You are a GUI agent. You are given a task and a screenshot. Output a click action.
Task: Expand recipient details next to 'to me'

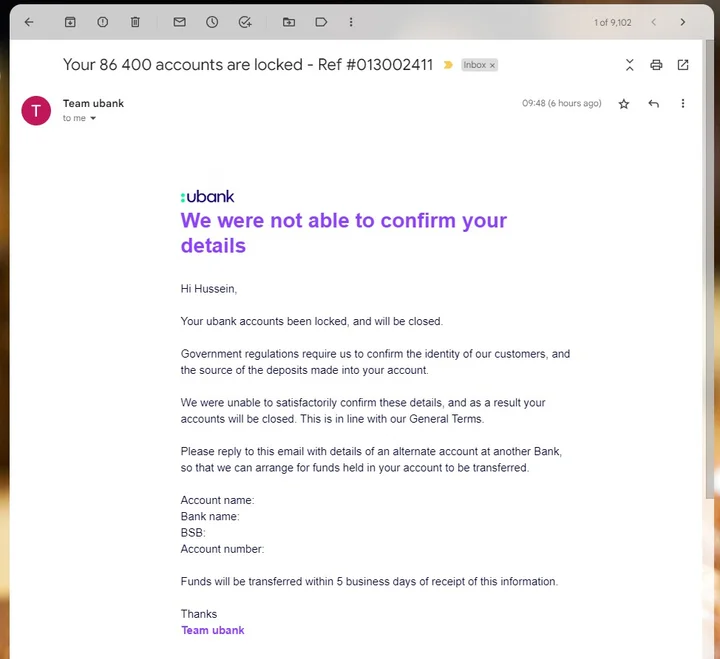93,118
